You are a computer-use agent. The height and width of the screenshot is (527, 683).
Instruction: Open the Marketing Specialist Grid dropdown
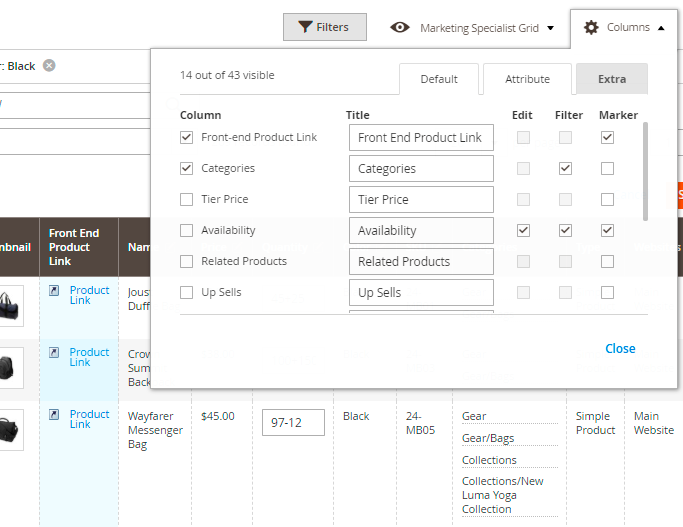tap(472, 28)
